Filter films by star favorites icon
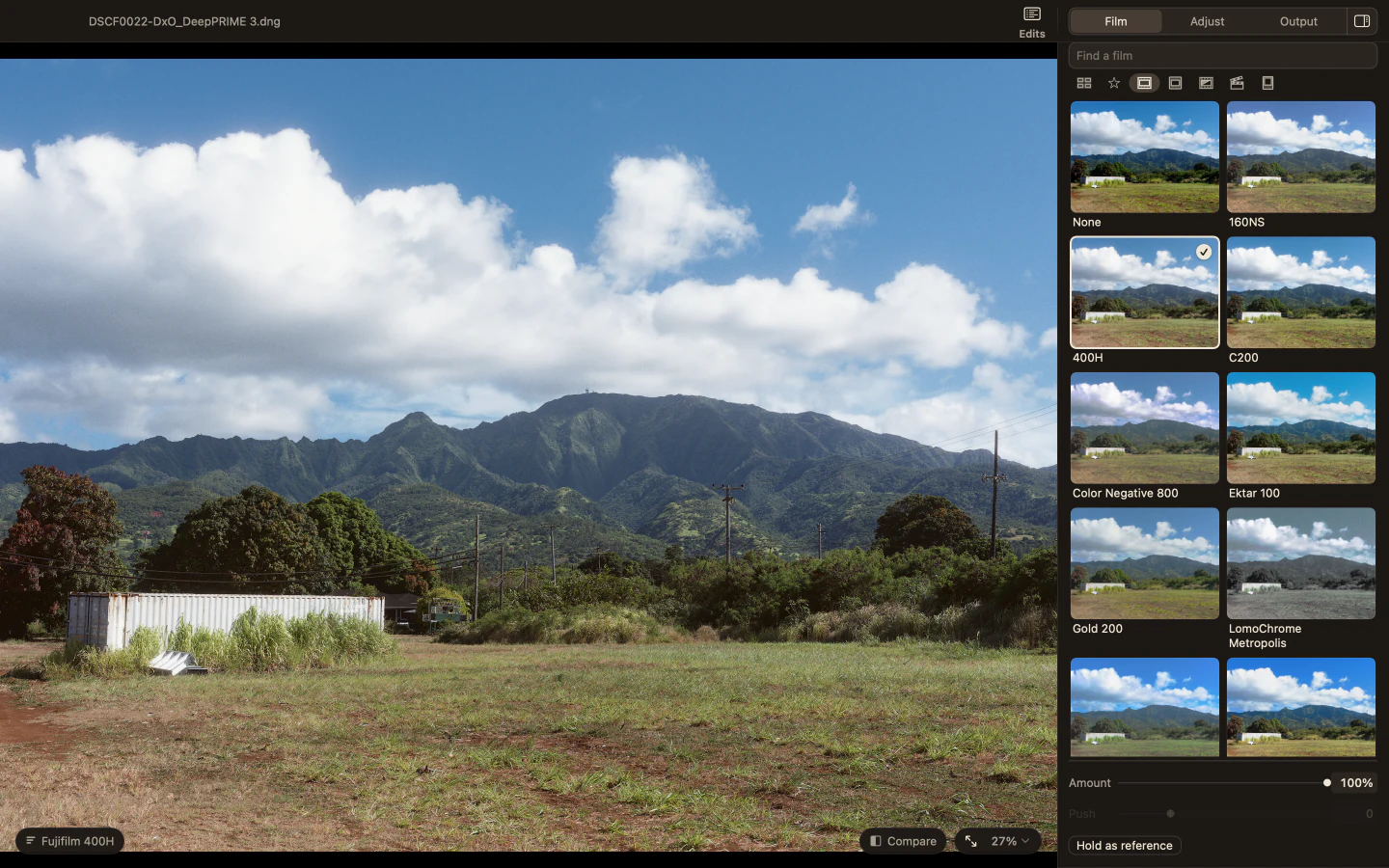Viewport: 1389px width, 868px height. [1114, 83]
